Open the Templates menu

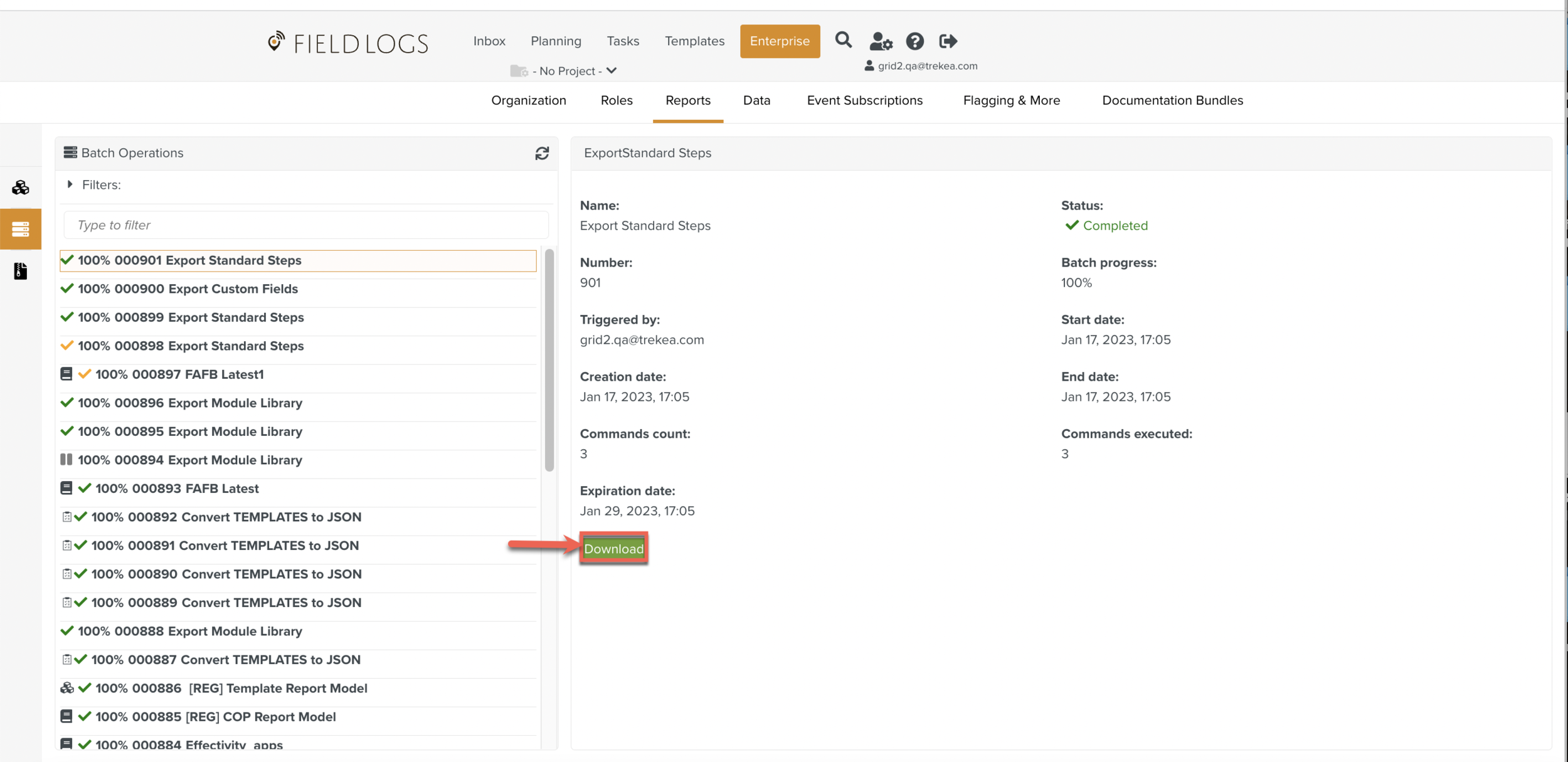point(694,41)
